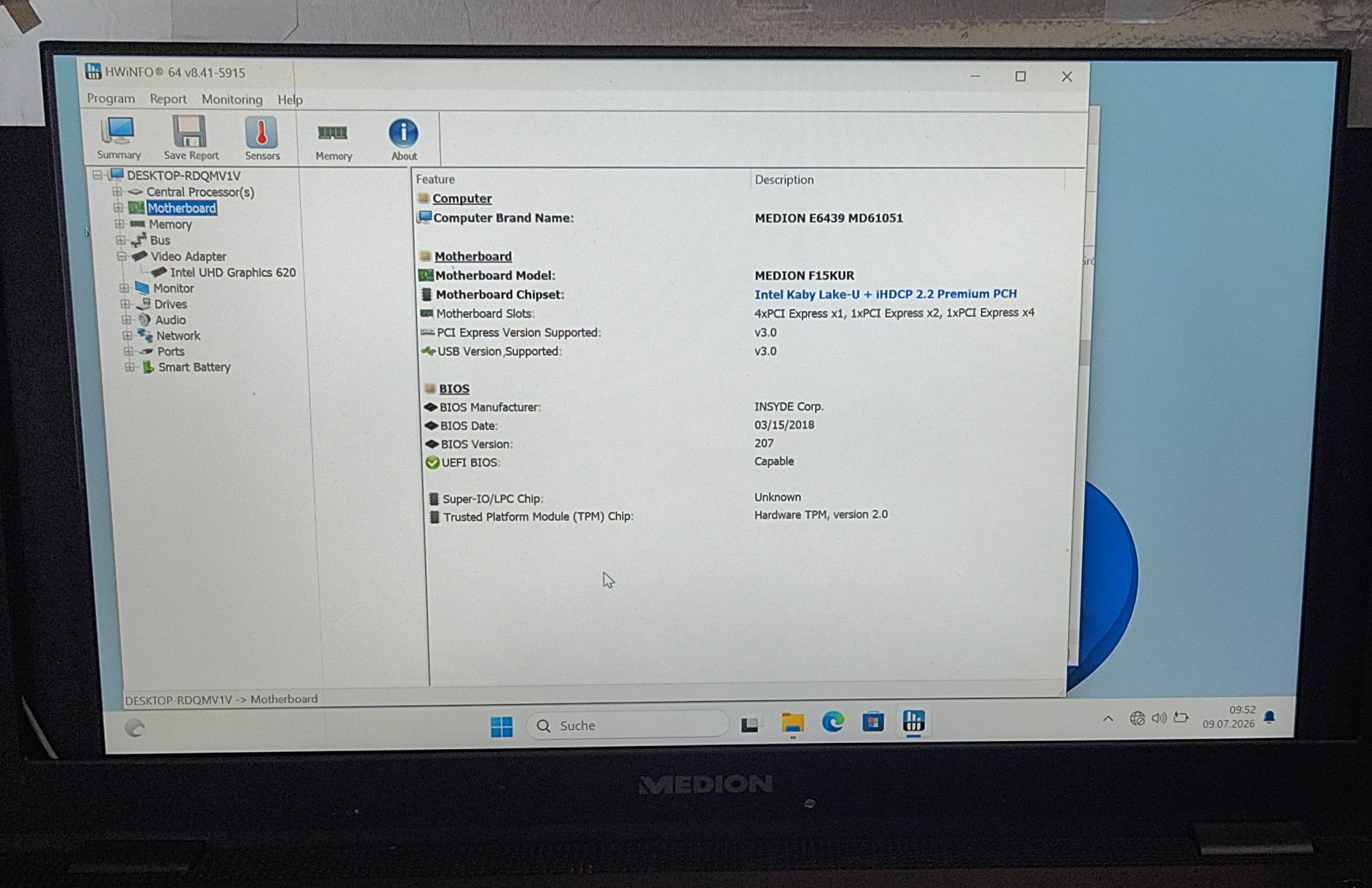Open the Sensors thermometer tool
The width and height of the screenshot is (1372, 888).
click(262, 139)
